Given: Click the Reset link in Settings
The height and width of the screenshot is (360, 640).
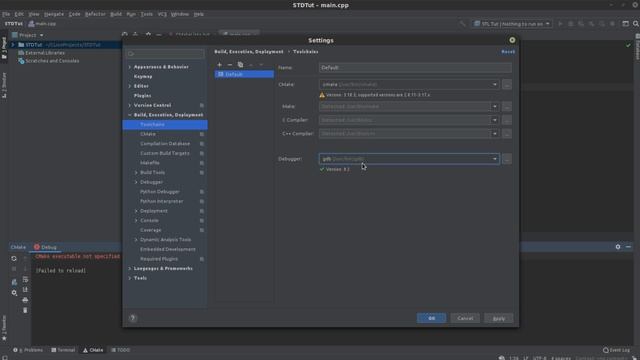Looking at the screenshot, I should [508, 52].
